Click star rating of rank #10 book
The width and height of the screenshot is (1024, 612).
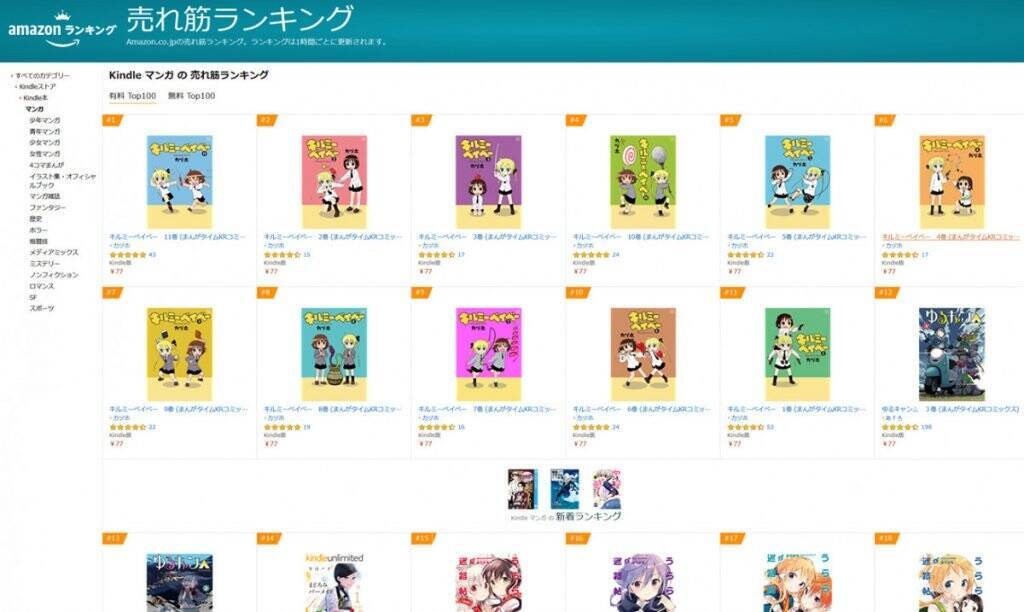[x=591, y=427]
